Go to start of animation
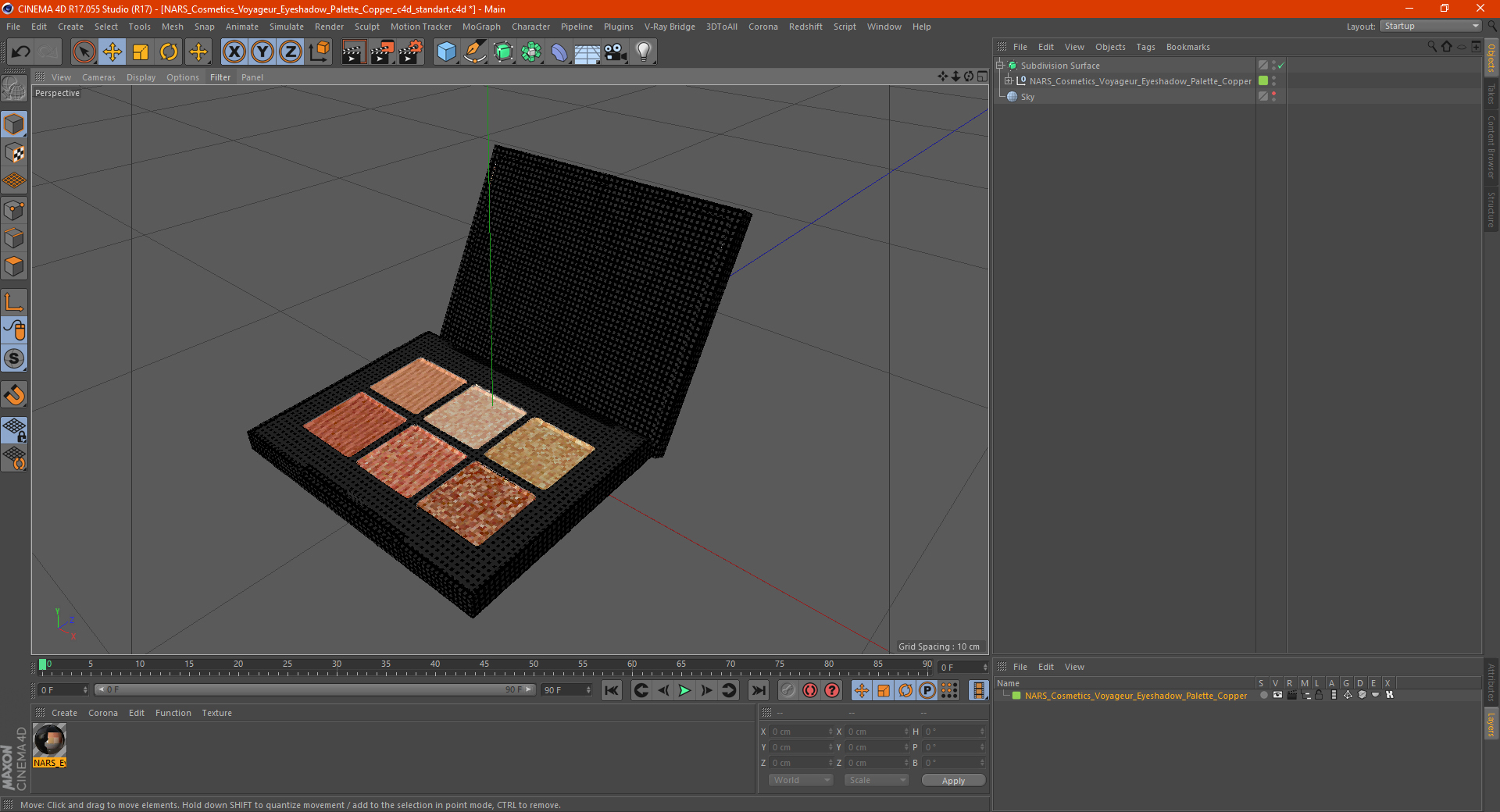The image size is (1500, 812). coord(612,690)
